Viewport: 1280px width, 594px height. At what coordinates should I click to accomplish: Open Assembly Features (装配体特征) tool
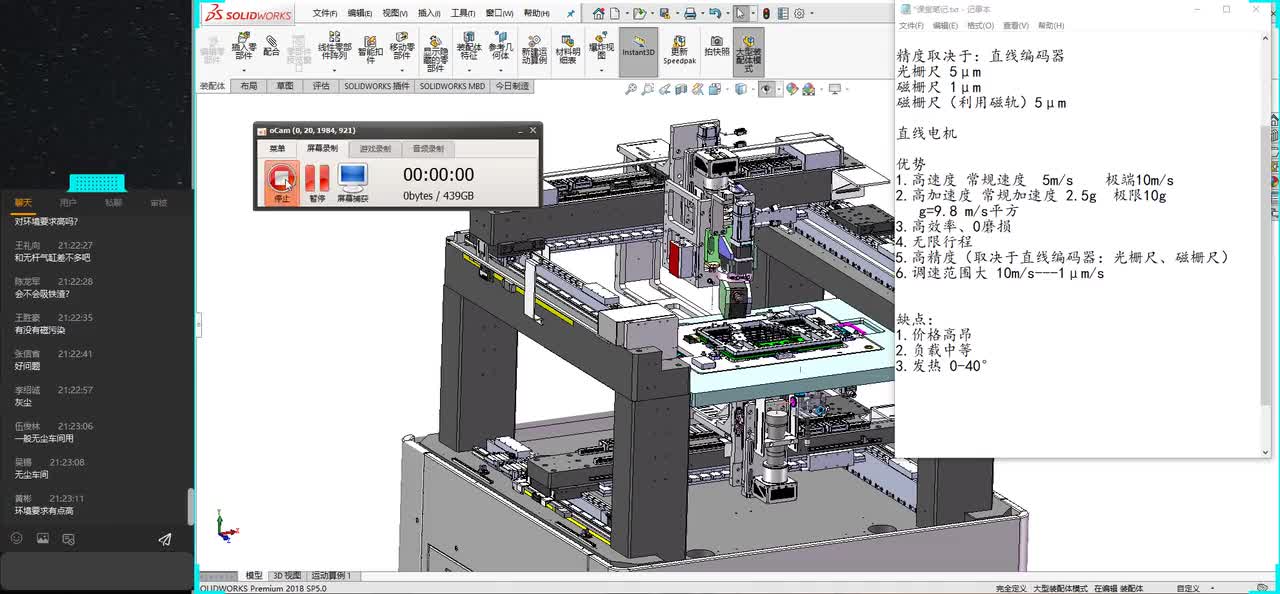coord(469,47)
